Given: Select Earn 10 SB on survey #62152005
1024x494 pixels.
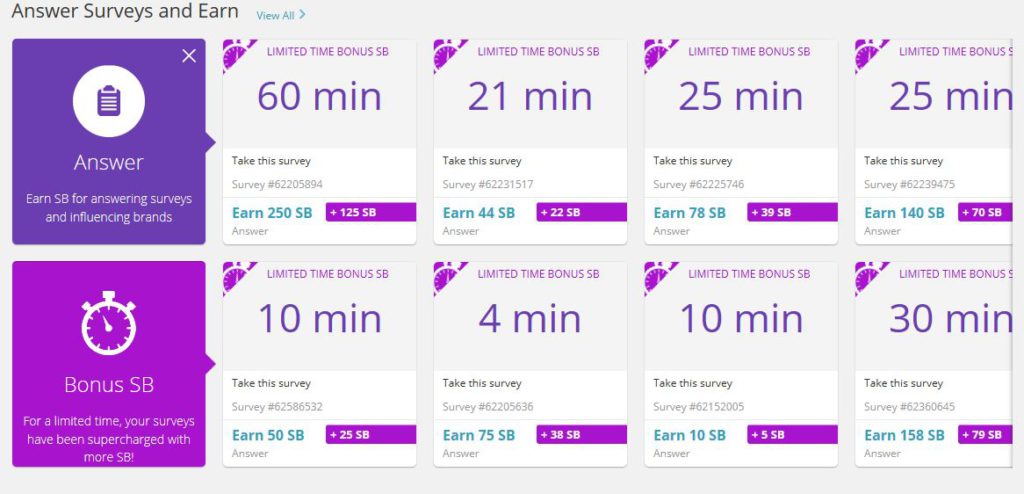Looking at the screenshot, I should point(690,435).
